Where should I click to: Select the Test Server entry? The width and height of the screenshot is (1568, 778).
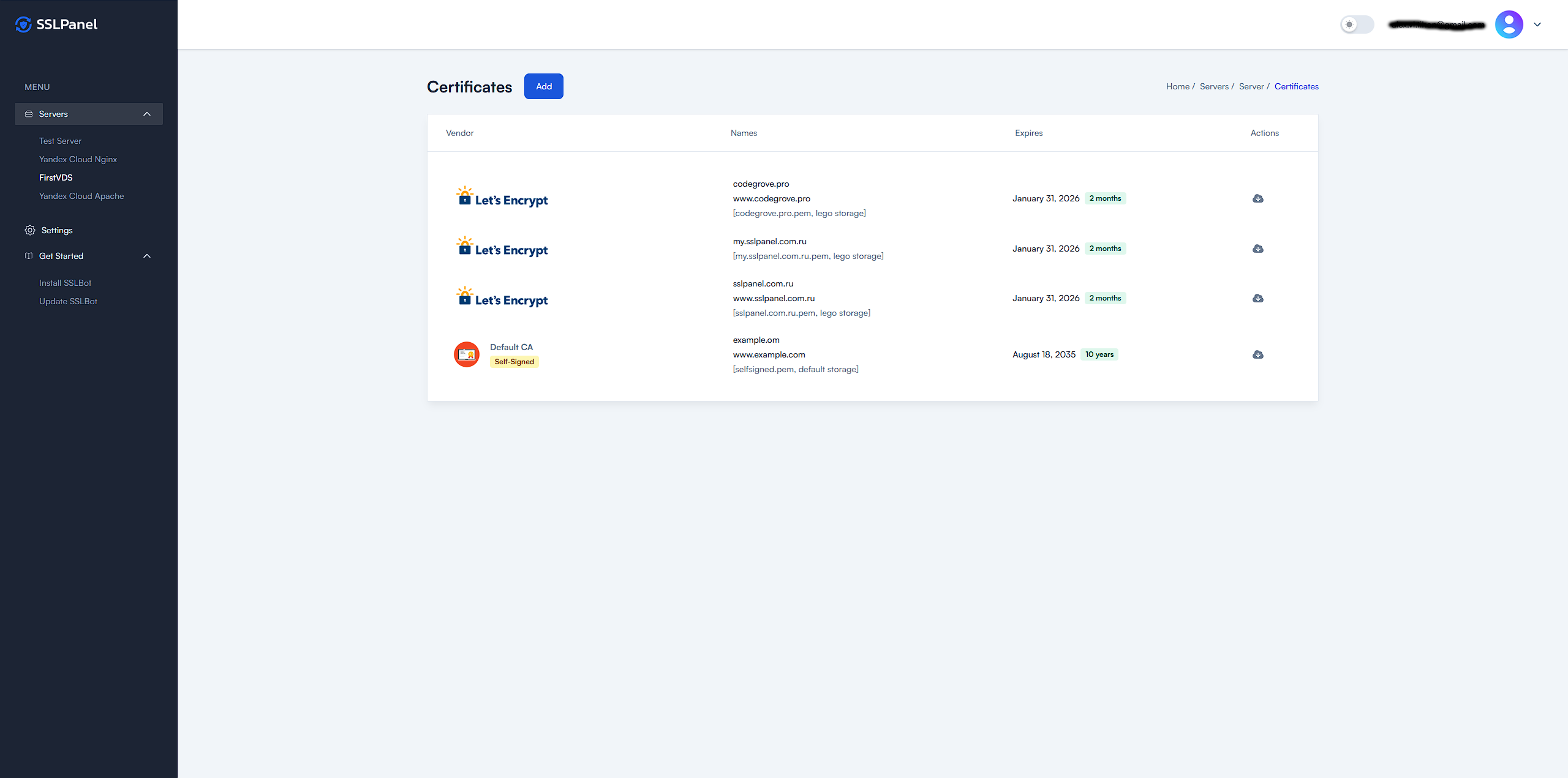[60, 141]
